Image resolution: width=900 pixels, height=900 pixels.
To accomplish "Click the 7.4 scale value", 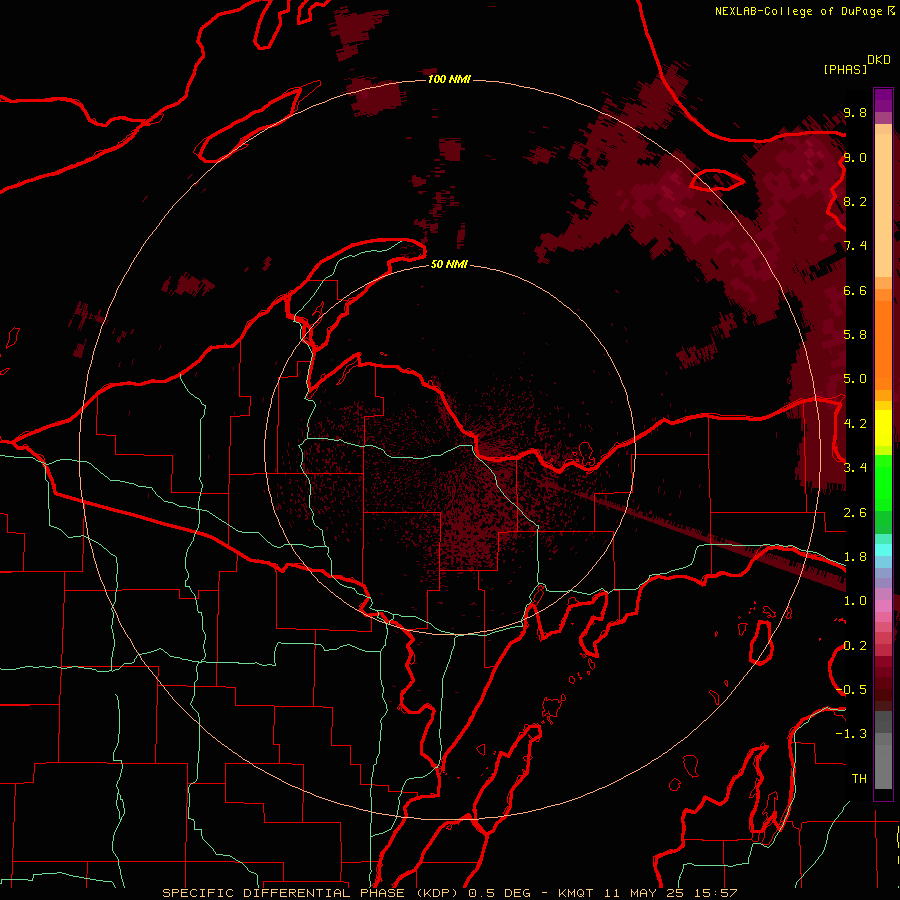I will click(x=855, y=246).
